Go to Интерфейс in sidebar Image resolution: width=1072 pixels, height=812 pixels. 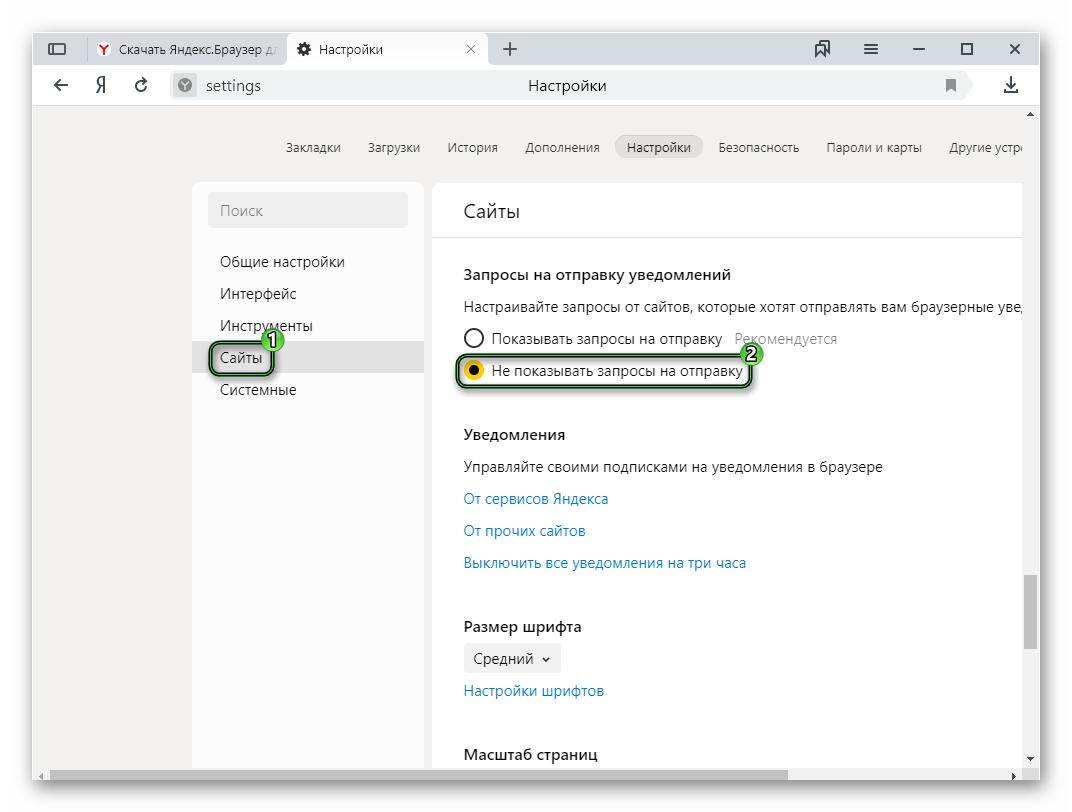[x=258, y=294]
